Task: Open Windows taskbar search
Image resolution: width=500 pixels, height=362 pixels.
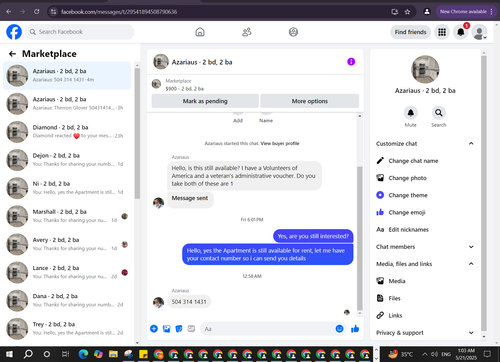Action: coord(28,354)
